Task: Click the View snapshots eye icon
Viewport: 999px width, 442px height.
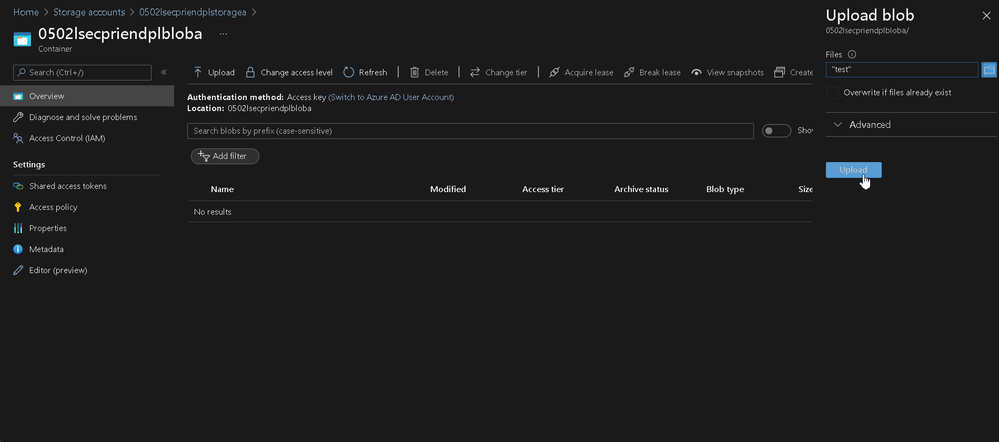Action: (696, 73)
